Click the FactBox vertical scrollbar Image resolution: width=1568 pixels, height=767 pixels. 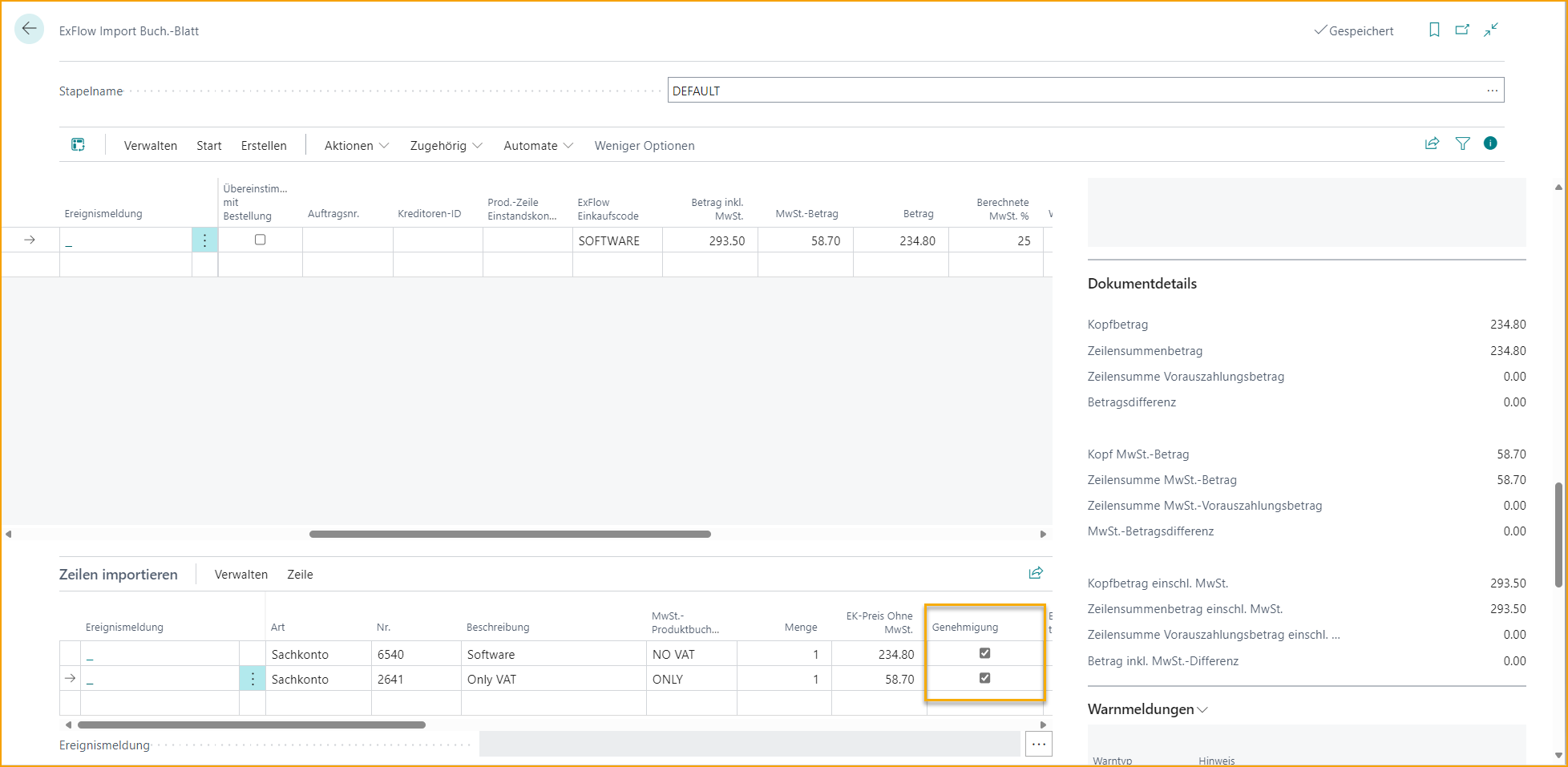1558,535
